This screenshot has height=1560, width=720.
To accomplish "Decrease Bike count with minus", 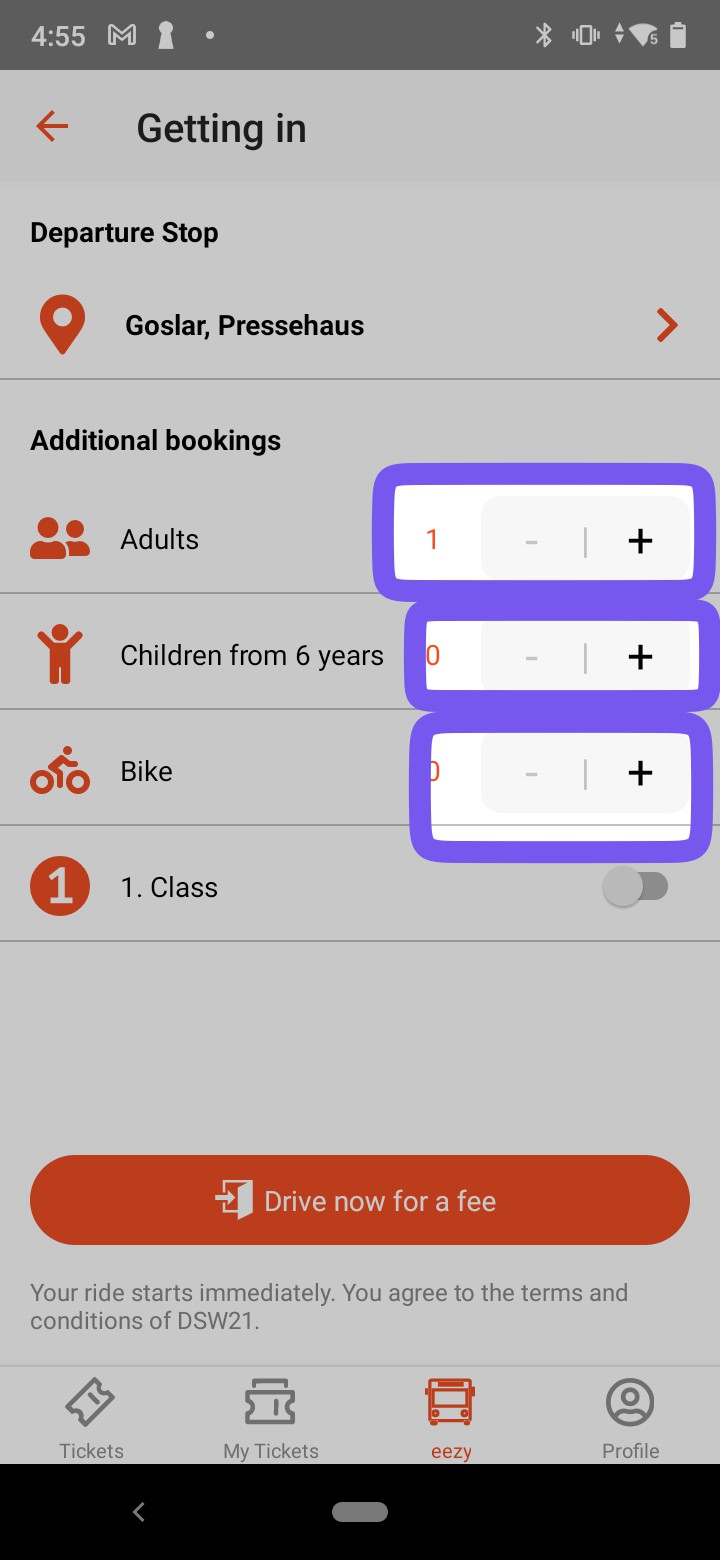I will 531,772.
